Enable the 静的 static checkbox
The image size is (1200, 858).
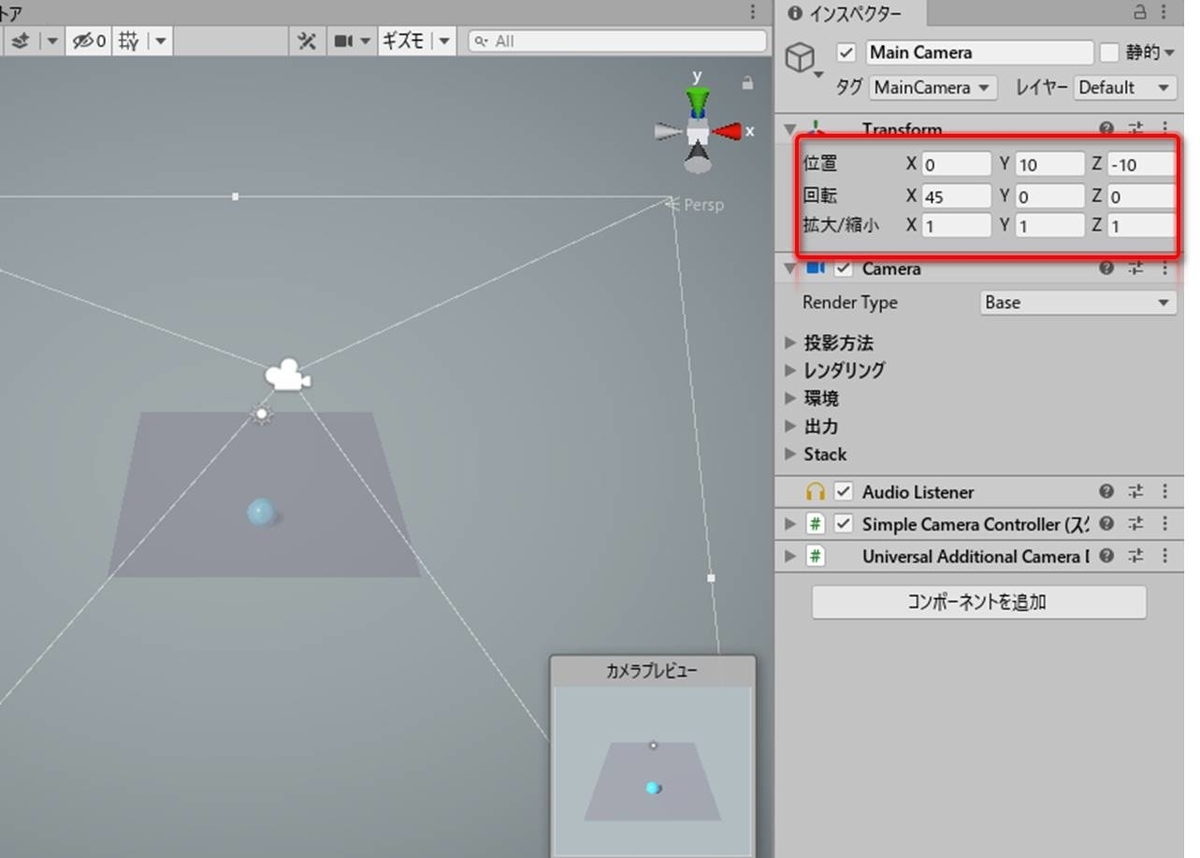point(1108,52)
